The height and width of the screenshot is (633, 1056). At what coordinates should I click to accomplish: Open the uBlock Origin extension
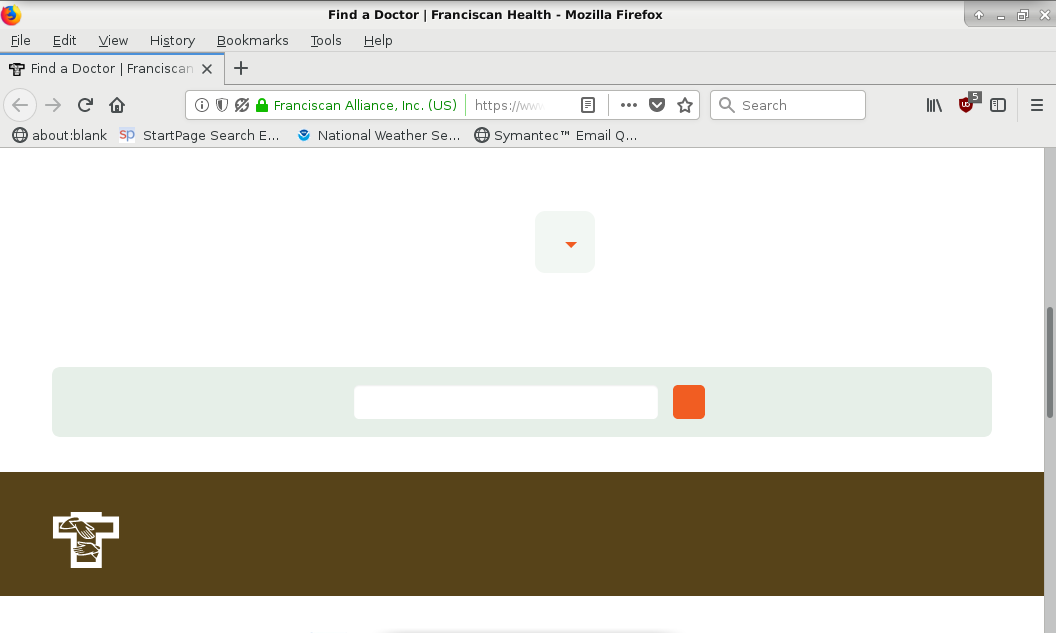(966, 105)
